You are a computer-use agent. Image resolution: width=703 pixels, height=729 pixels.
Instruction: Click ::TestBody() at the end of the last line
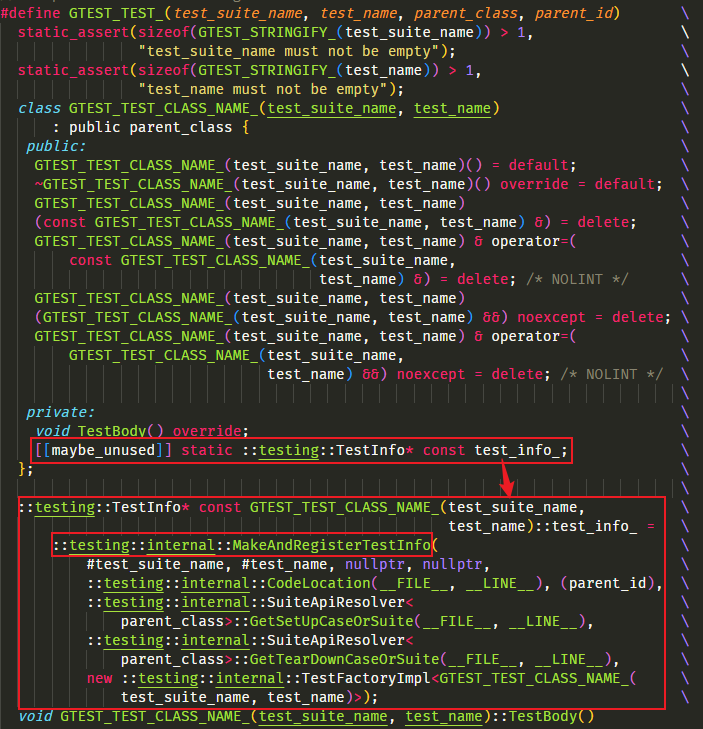tap(543, 716)
